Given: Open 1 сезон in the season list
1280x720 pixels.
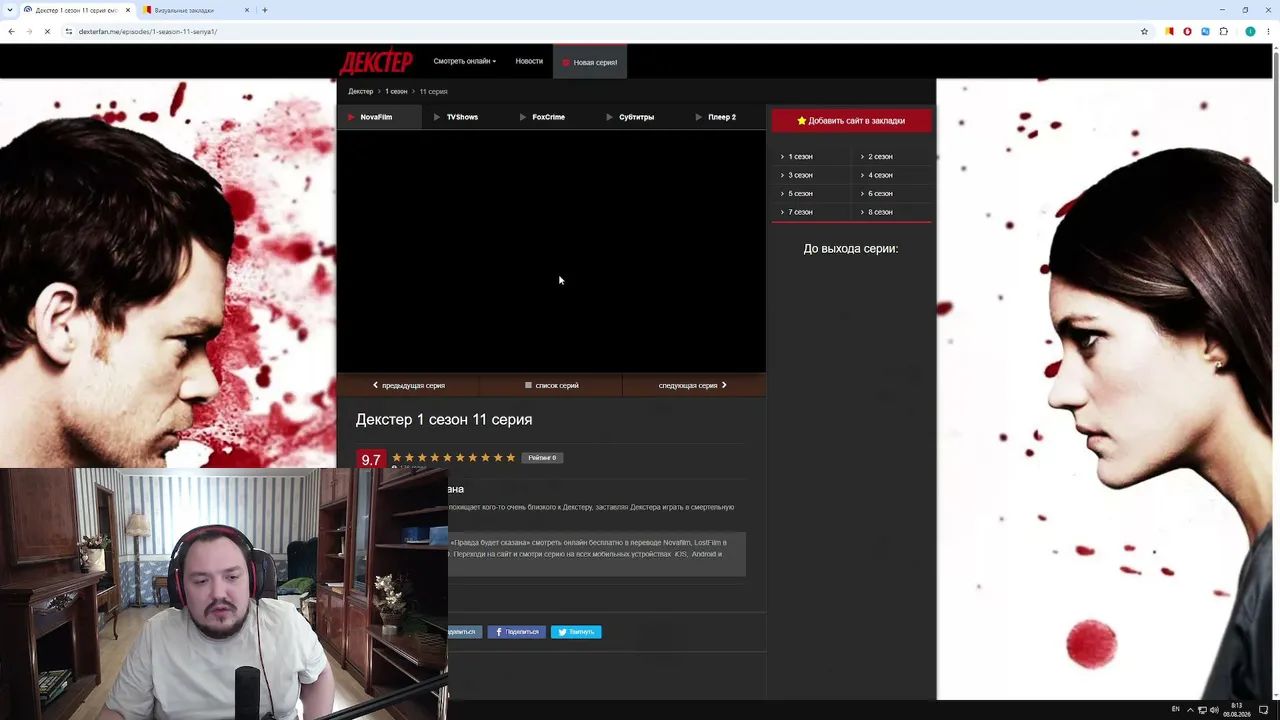Looking at the screenshot, I should pyautogui.click(x=798, y=157).
